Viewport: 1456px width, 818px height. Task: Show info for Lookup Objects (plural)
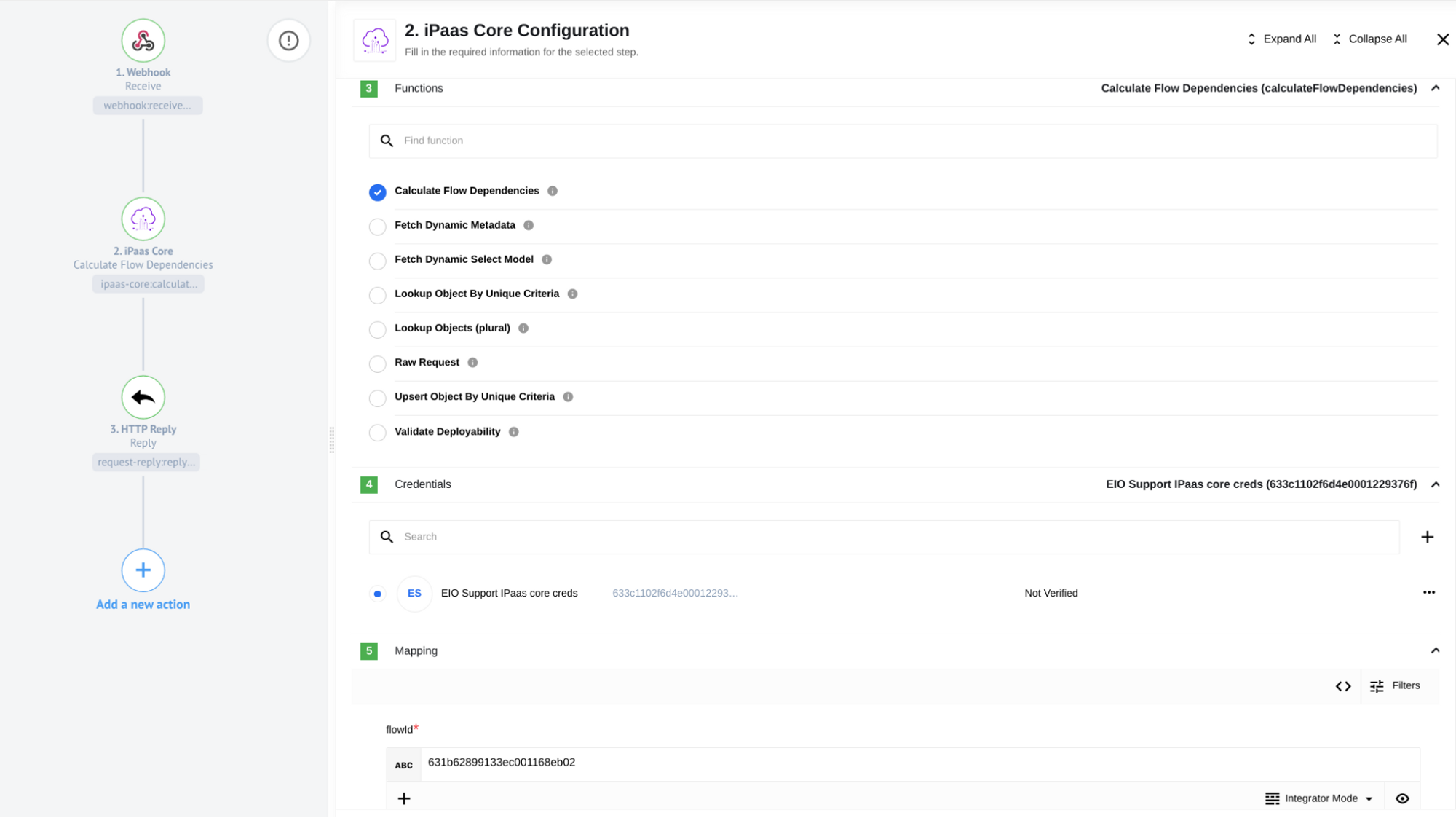point(523,329)
